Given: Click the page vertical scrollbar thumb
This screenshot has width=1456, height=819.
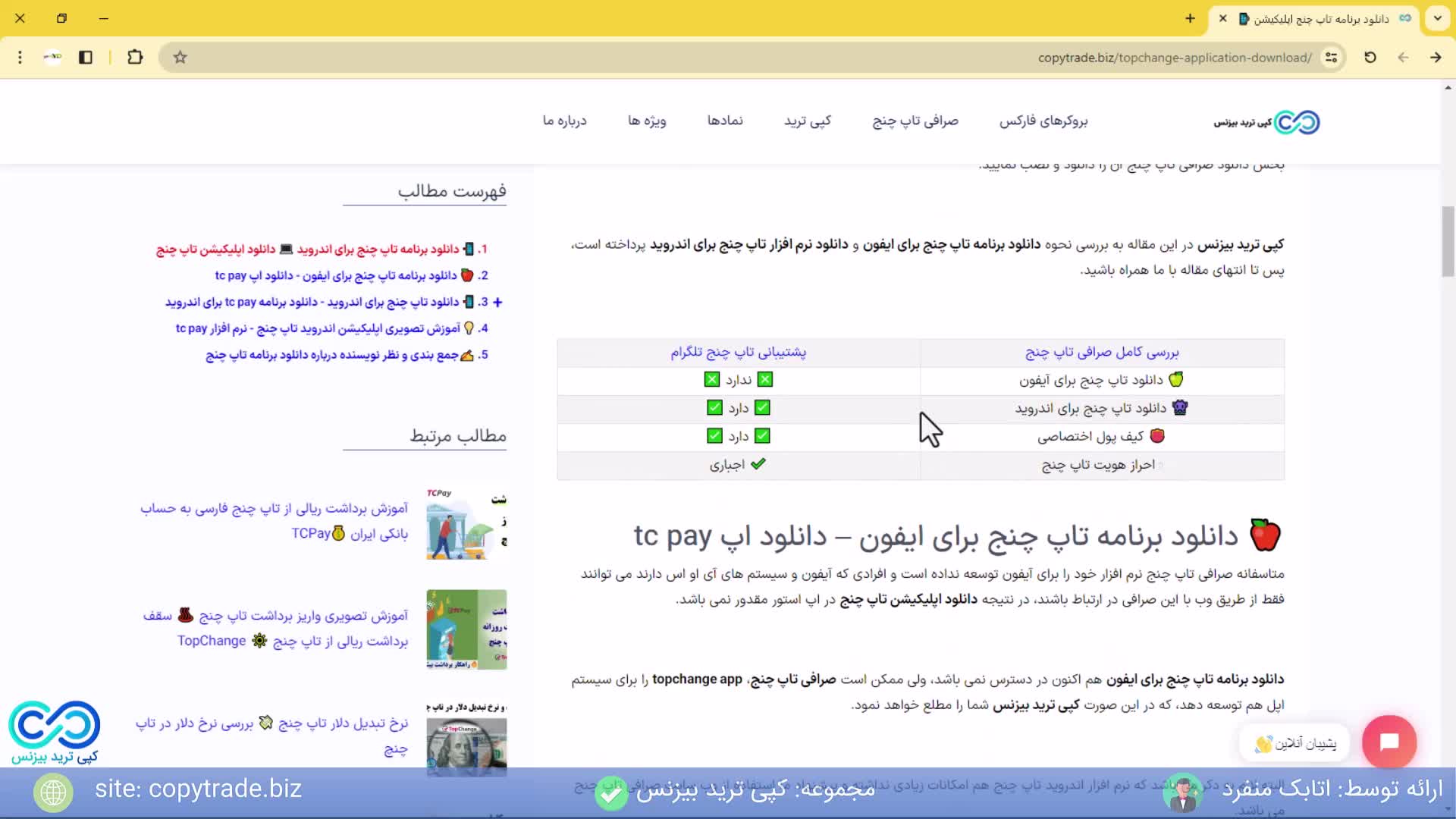Looking at the screenshot, I should pyautogui.click(x=1448, y=242).
